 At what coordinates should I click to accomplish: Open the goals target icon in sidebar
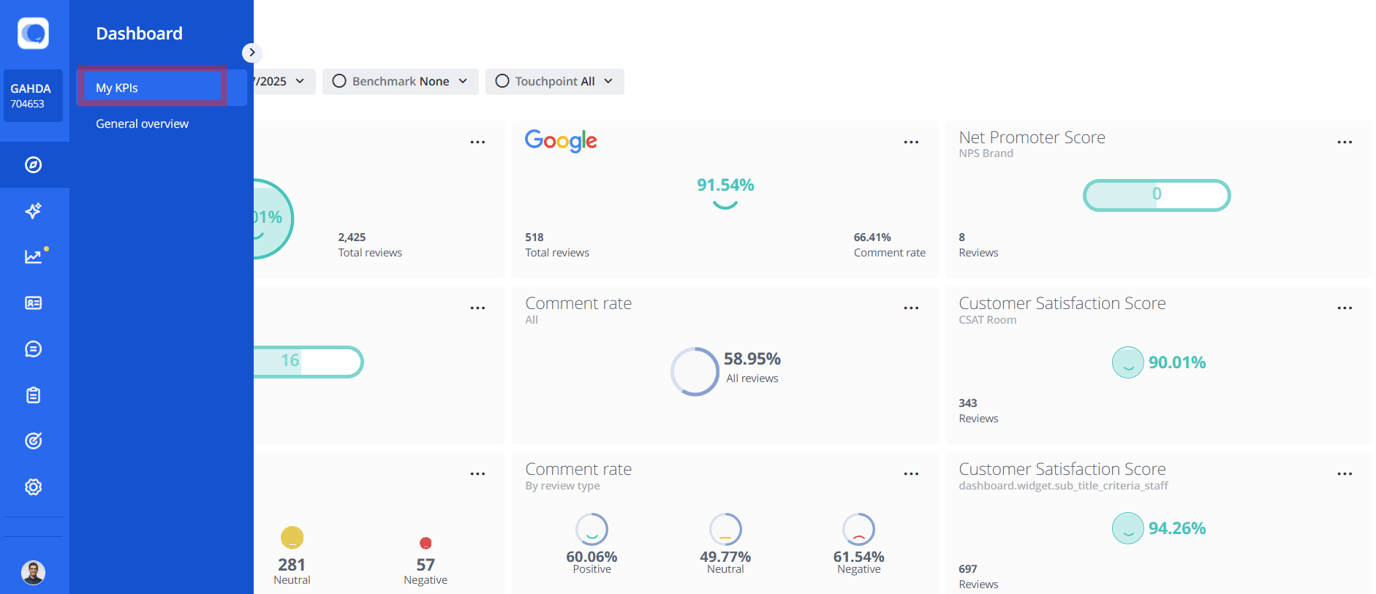pyautogui.click(x=33, y=440)
